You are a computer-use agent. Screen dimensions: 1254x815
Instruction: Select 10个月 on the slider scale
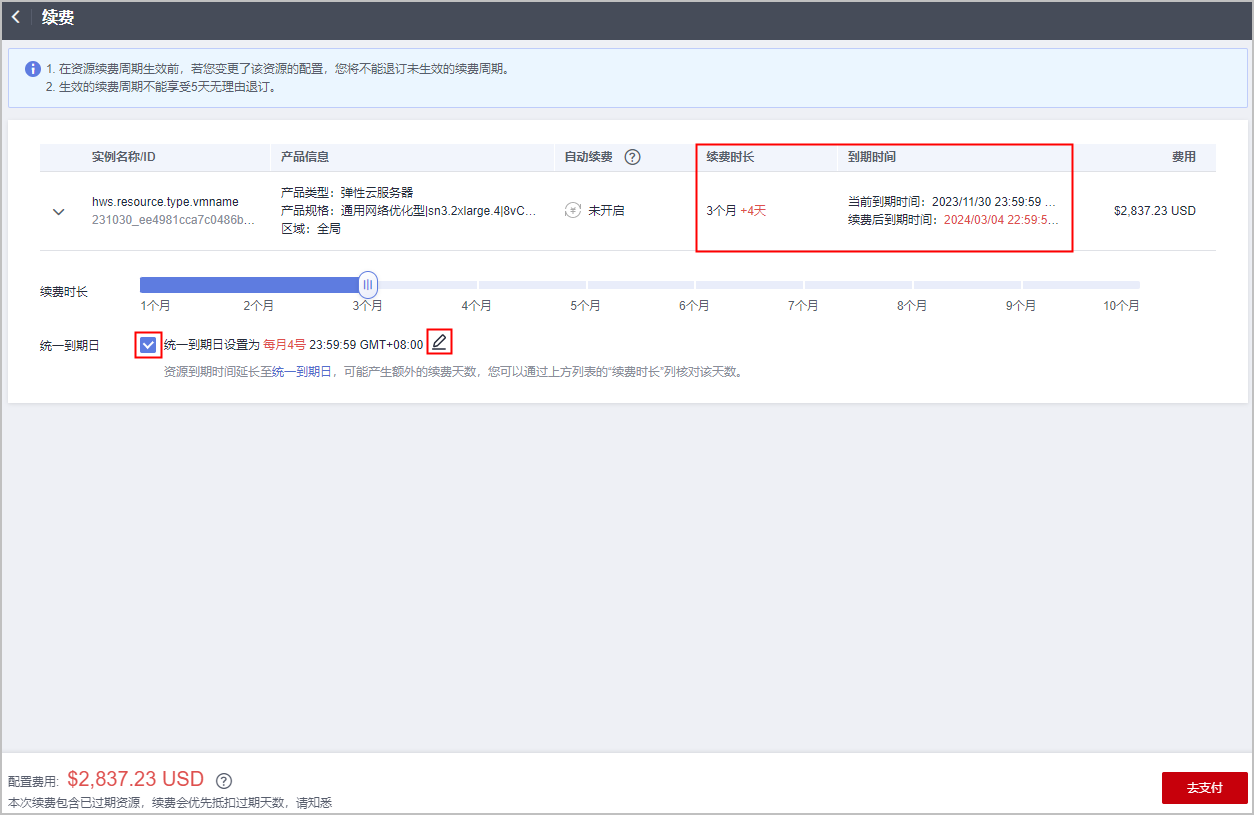tap(1121, 305)
